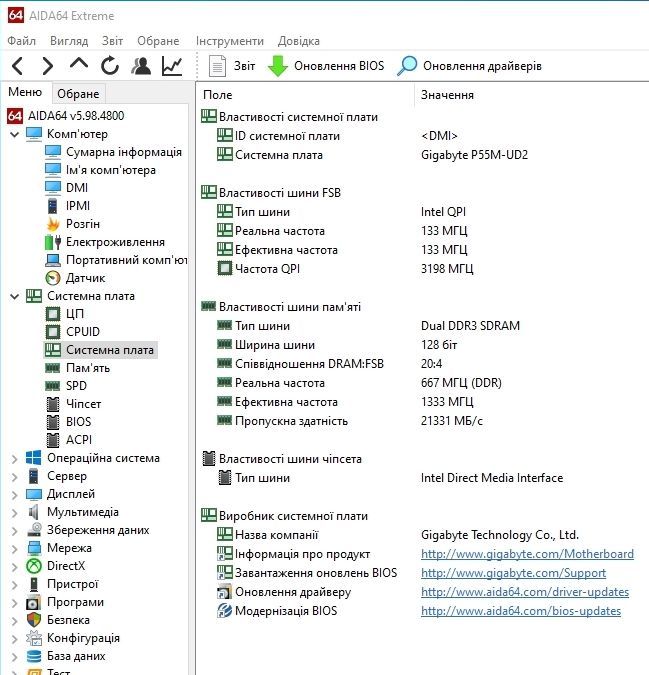
Task: Click the Безпека shield icon
Action: click(34, 620)
